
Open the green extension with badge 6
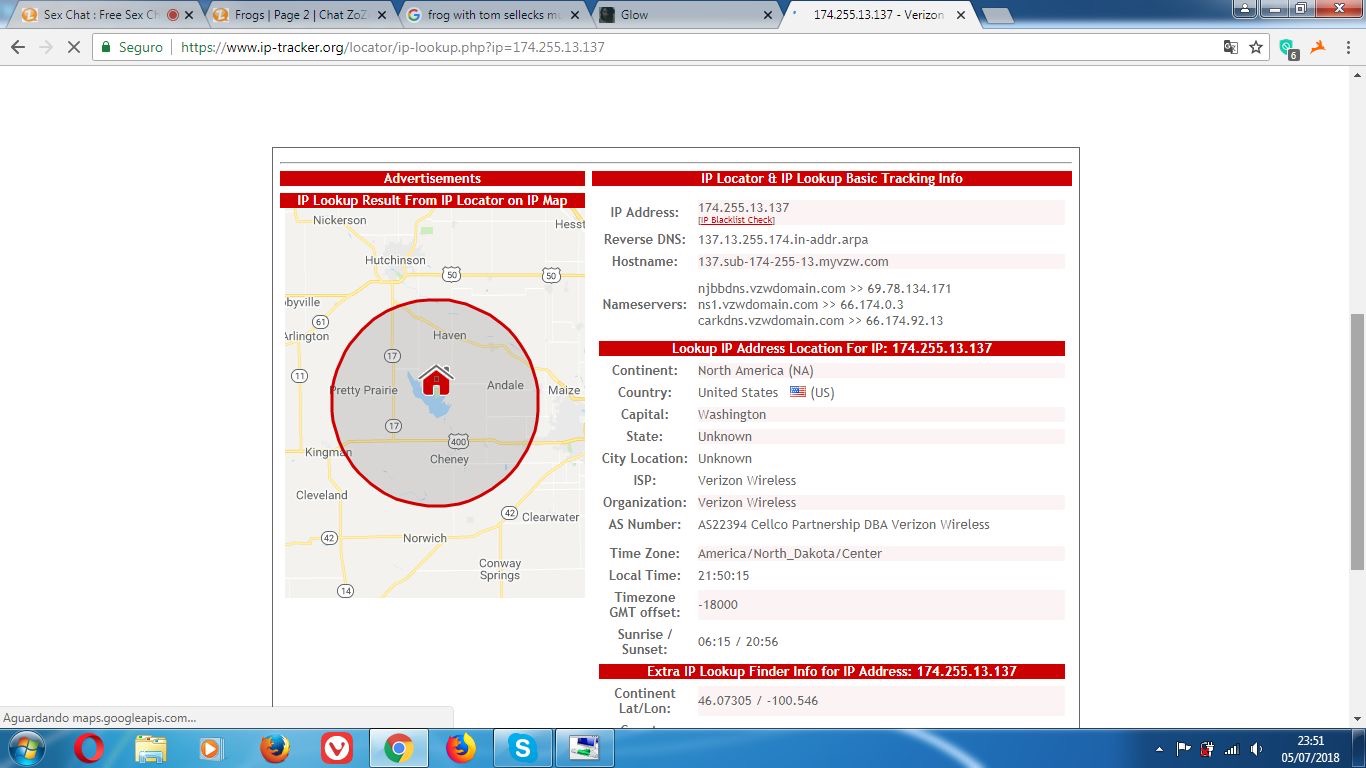click(x=1287, y=48)
